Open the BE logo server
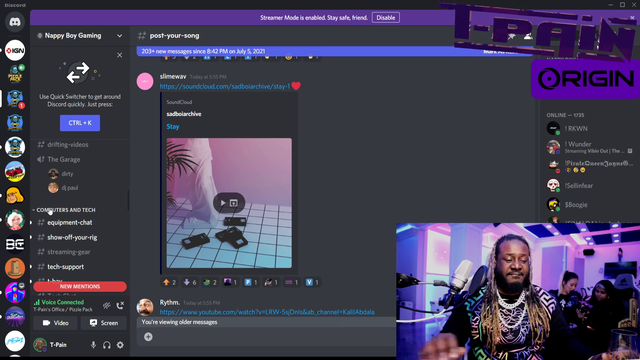This screenshot has width=640, height=360. coord(15,244)
